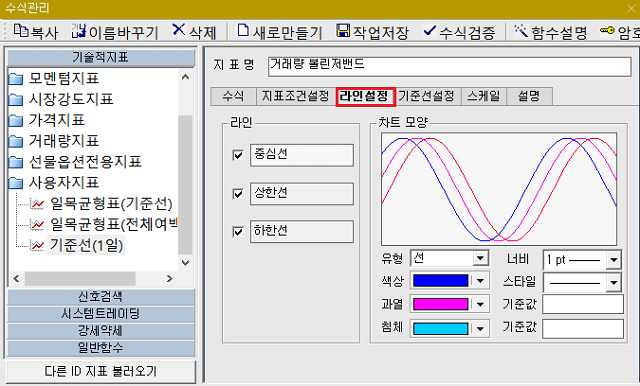Click the 하한선 line name field

(x=302, y=232)
